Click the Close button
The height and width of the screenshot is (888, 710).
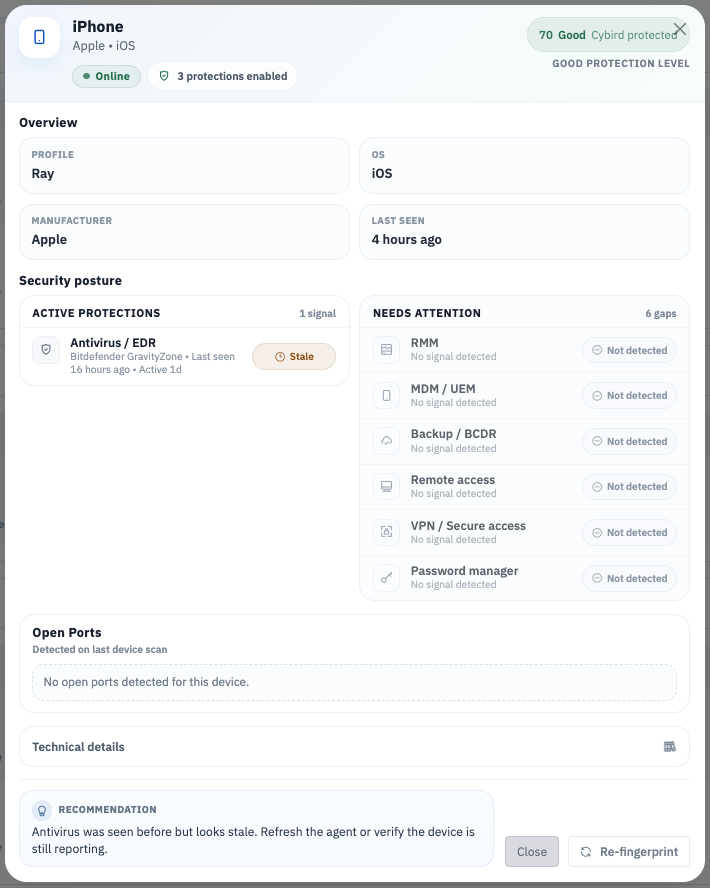(532, 851)
